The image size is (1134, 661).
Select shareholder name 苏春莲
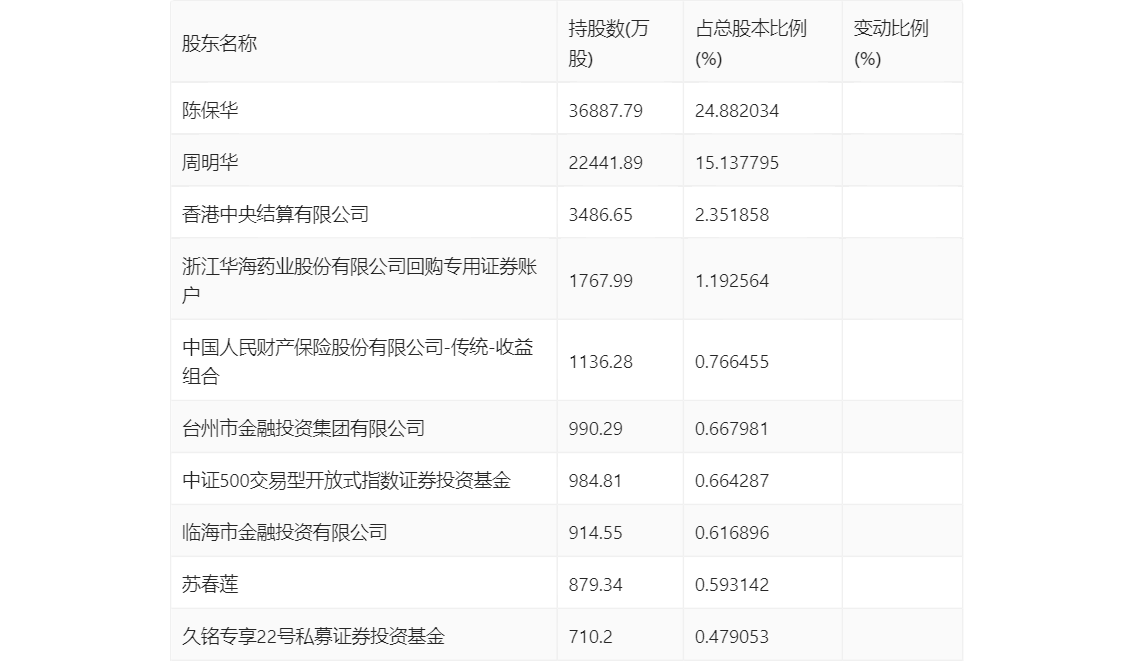pos(210,584)
